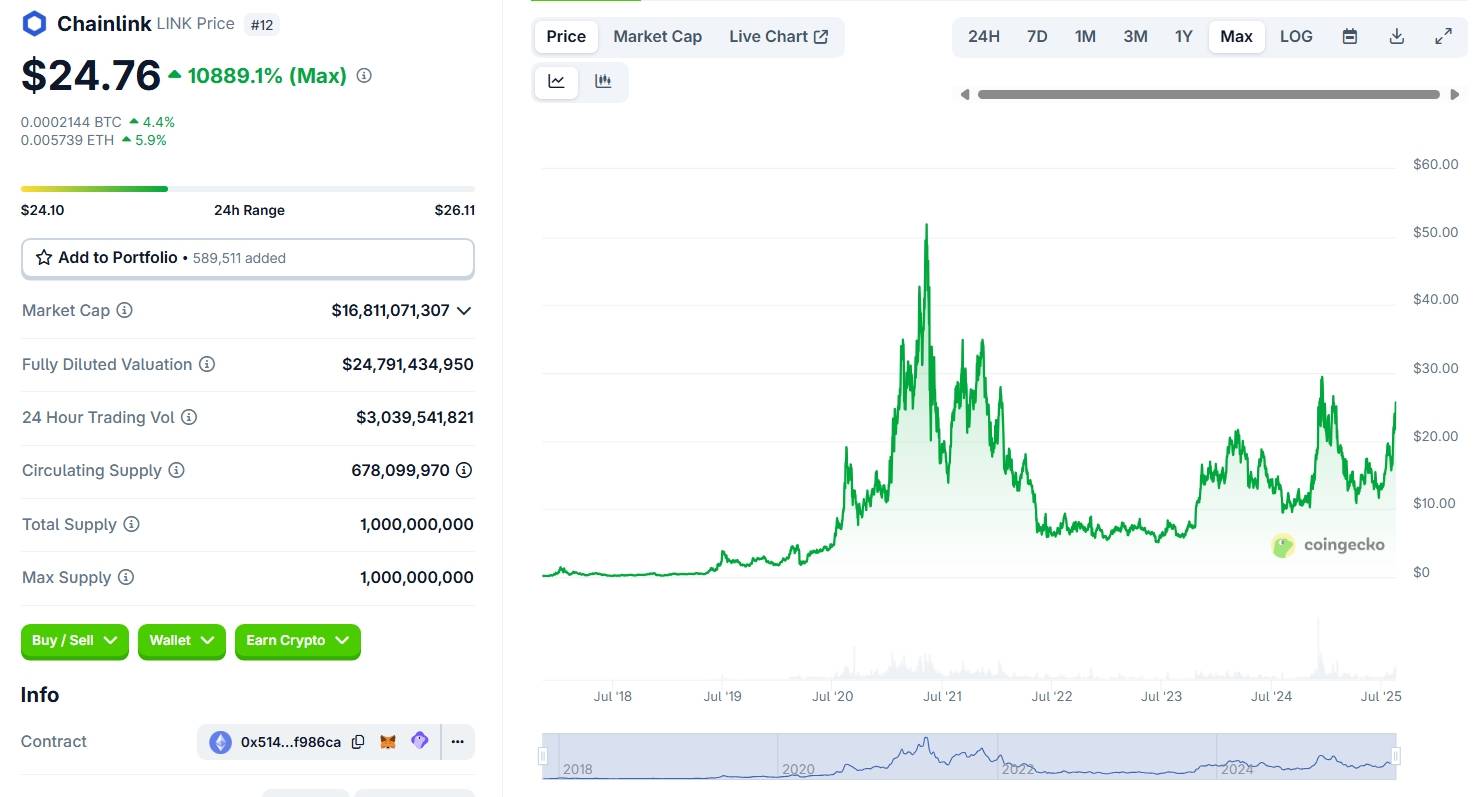Click info icon beside 678,099,970 value
1475x797 pixels.
464,470
